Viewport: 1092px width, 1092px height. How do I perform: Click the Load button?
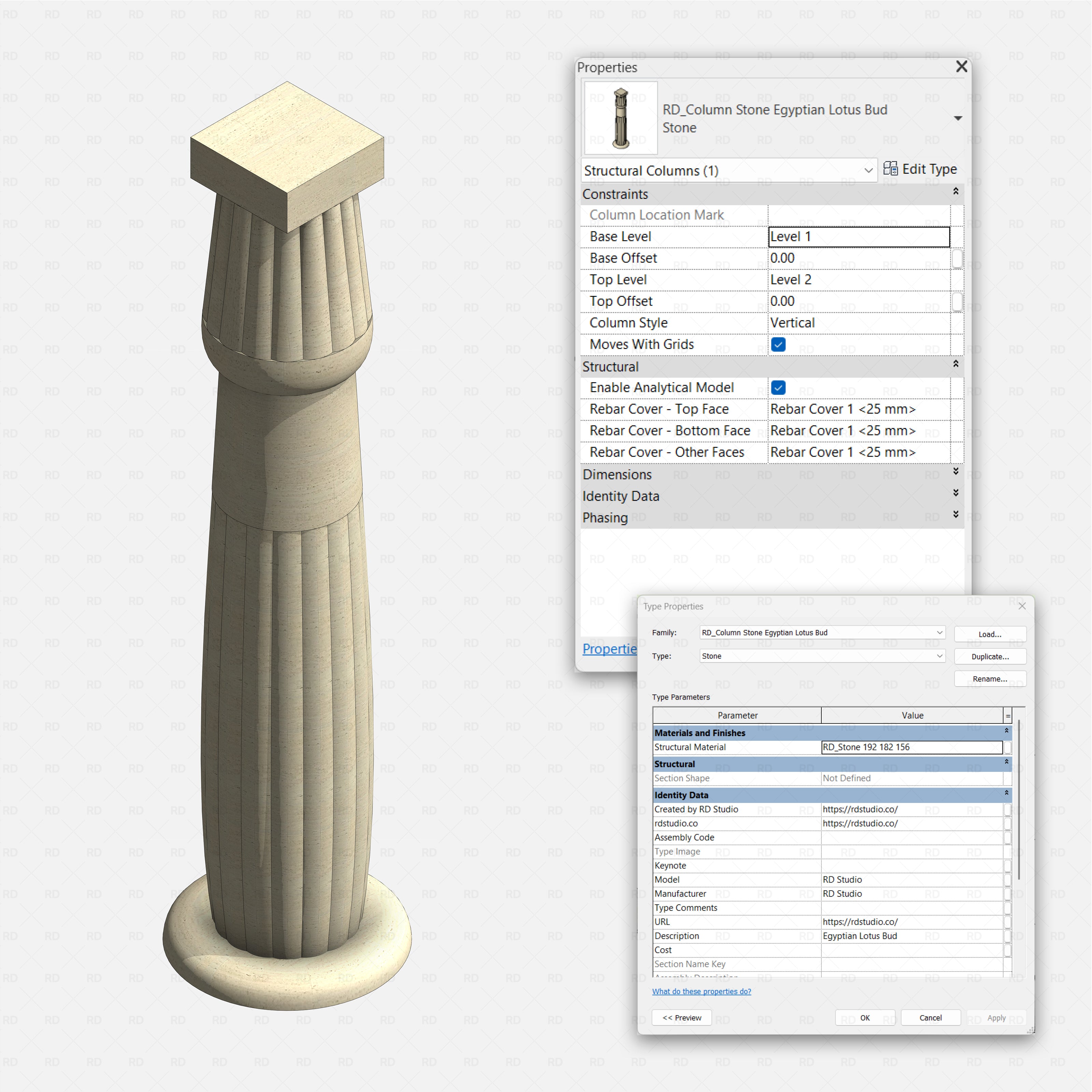pyautogui.click(x=990, y=634)
